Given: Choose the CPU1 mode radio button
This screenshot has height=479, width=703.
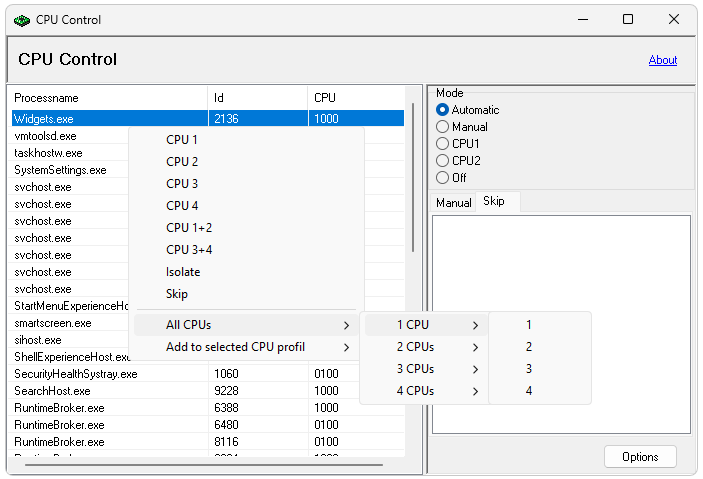Looking at the screenshot, I should point(443,144).
